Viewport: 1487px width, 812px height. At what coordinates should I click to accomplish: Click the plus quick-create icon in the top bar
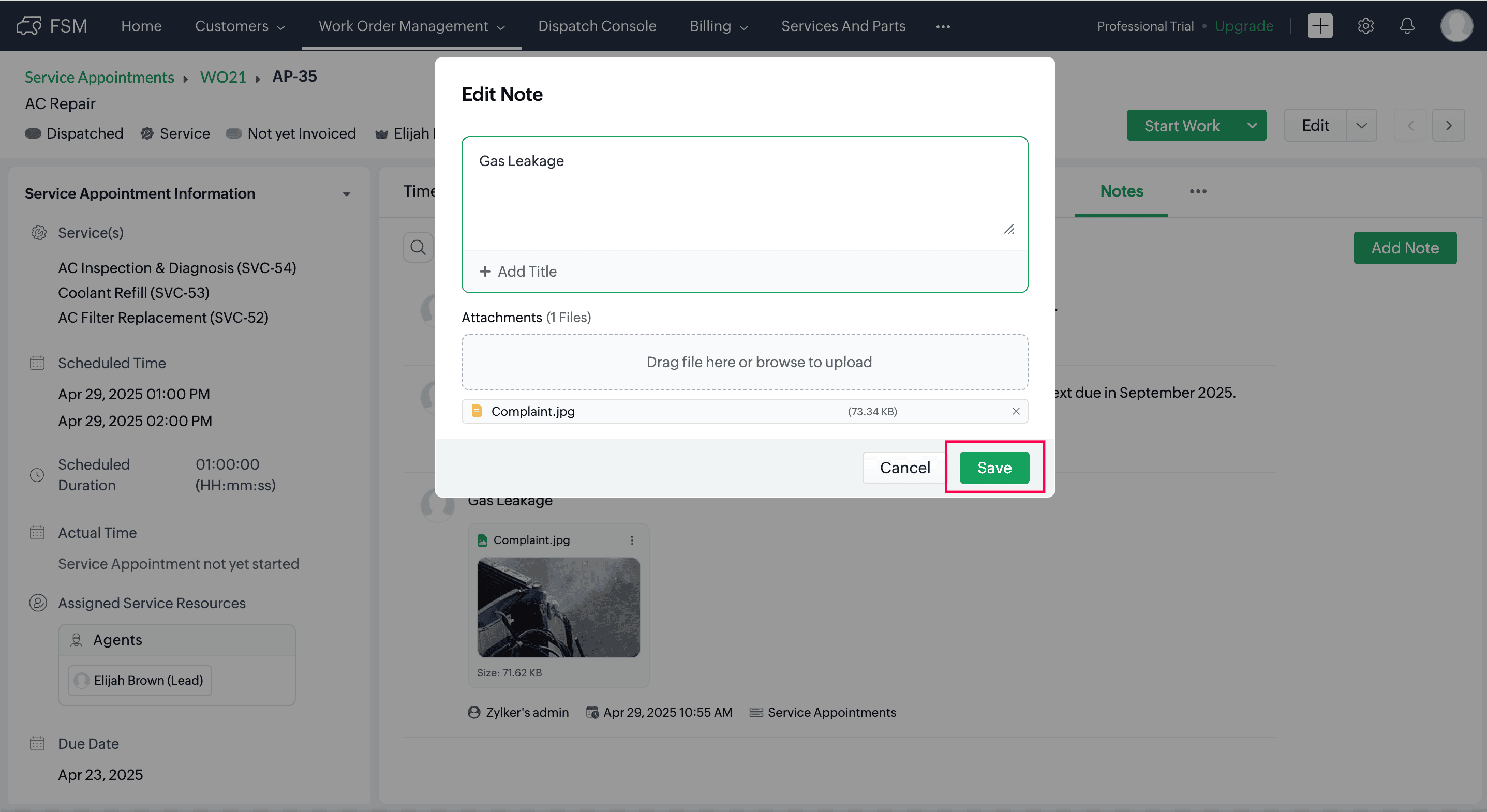tap(1319, 26)
